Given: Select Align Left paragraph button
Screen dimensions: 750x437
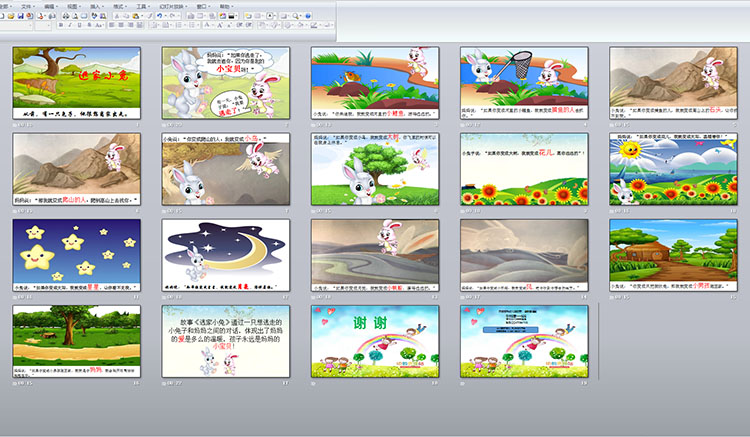Looking at the screenshot, I should [x=111, y=25].
